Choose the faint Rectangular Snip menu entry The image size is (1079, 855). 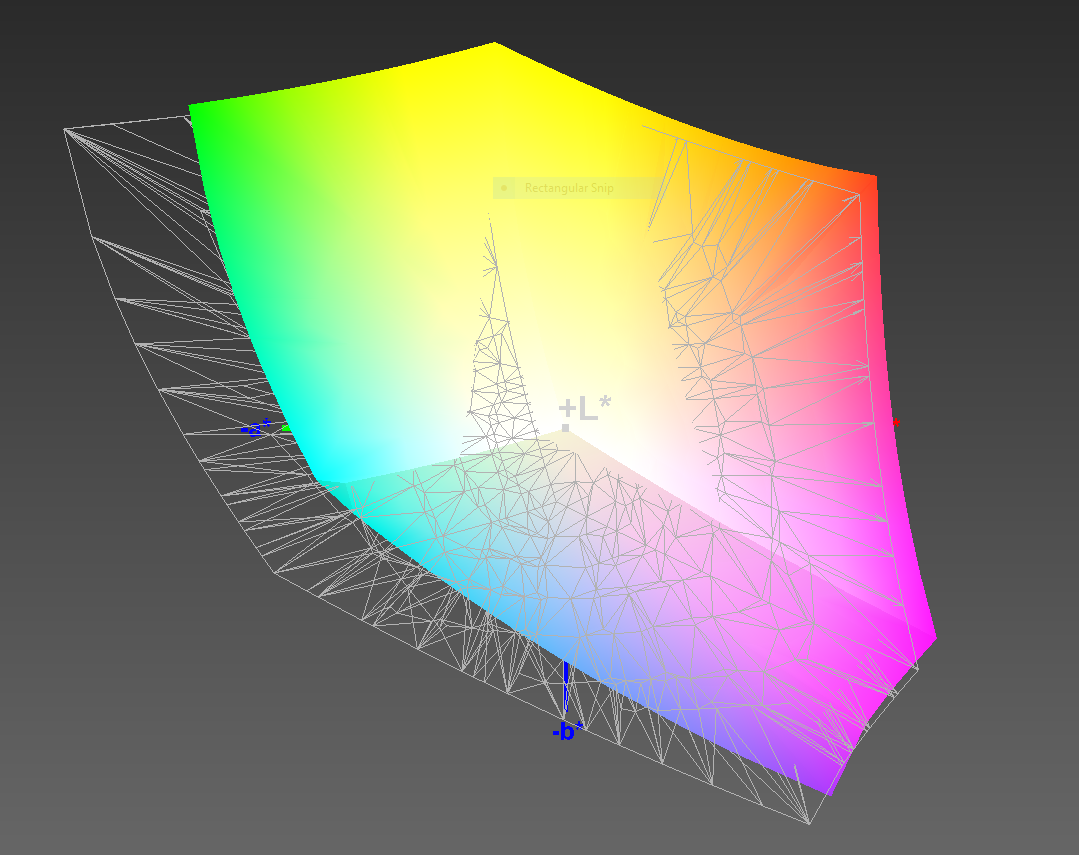pyautogui.click(x=569, y=188)
